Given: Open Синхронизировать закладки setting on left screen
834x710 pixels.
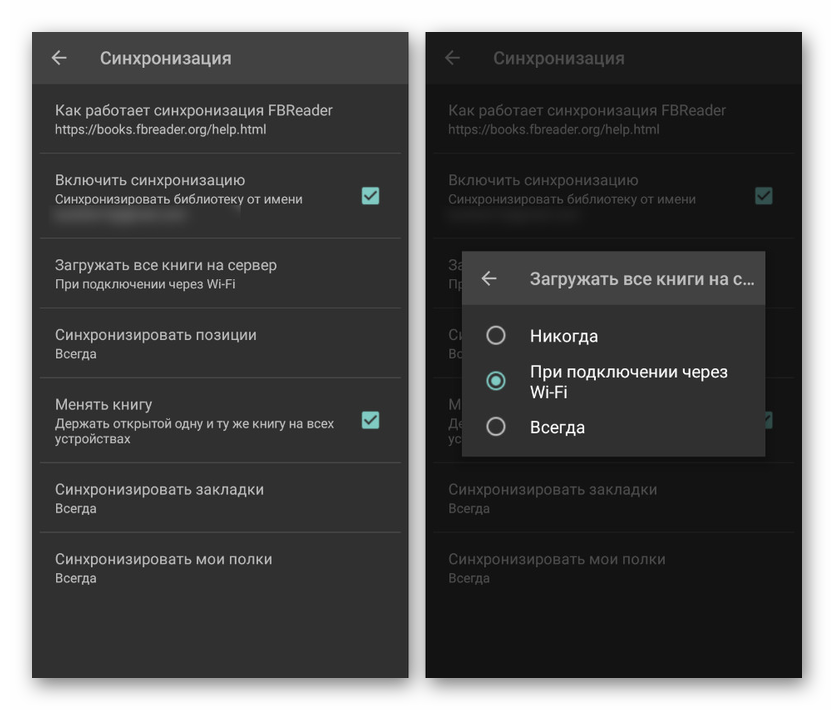Looking at the screenshot, I should point(220,498).
